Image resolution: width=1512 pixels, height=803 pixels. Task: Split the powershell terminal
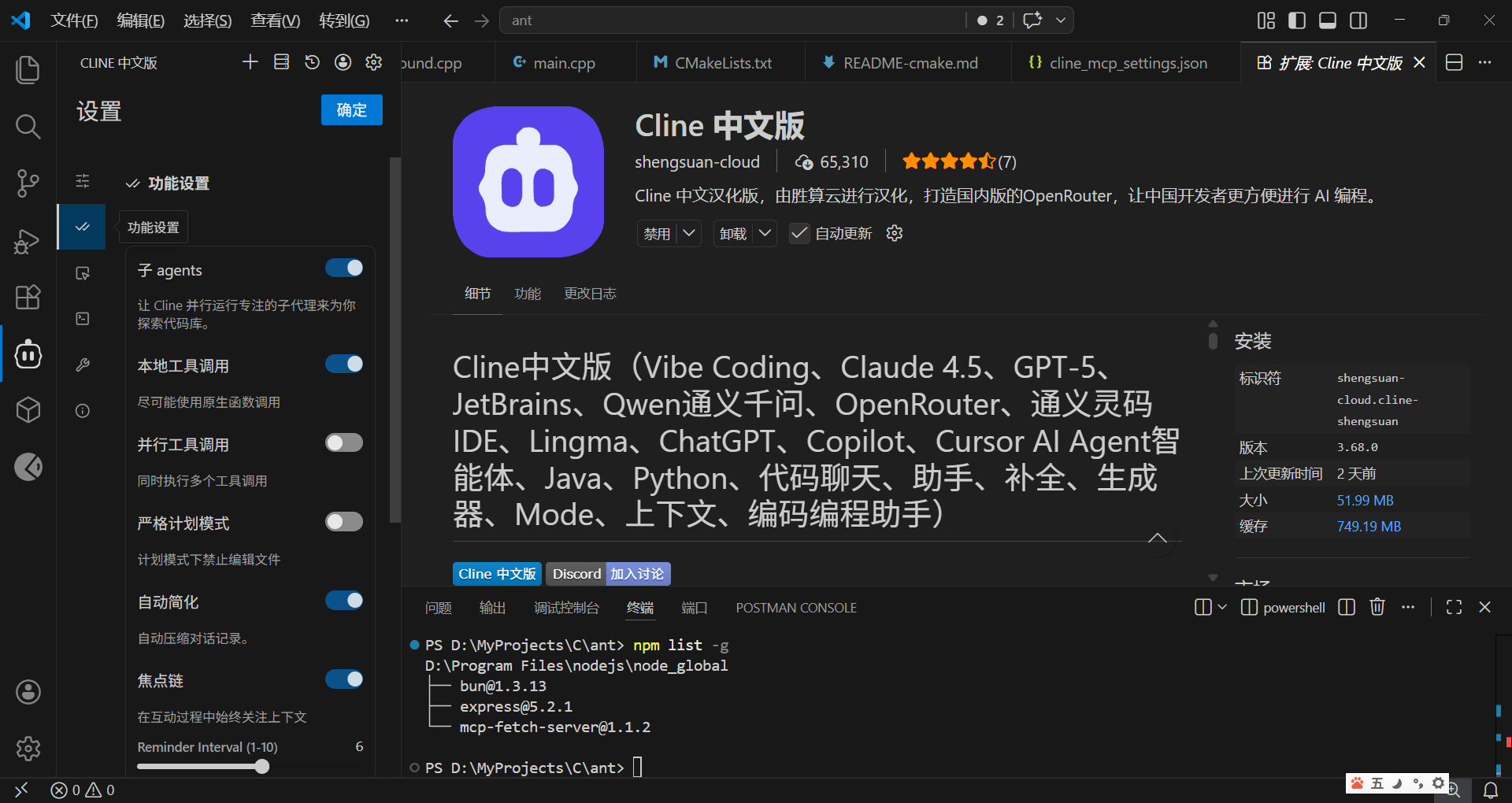point(1347,607)
